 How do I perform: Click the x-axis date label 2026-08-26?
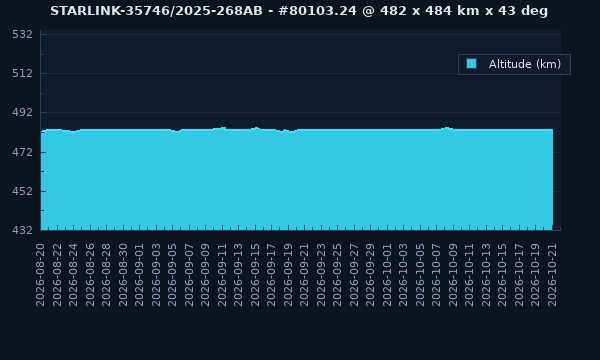[x=90, y=275]
